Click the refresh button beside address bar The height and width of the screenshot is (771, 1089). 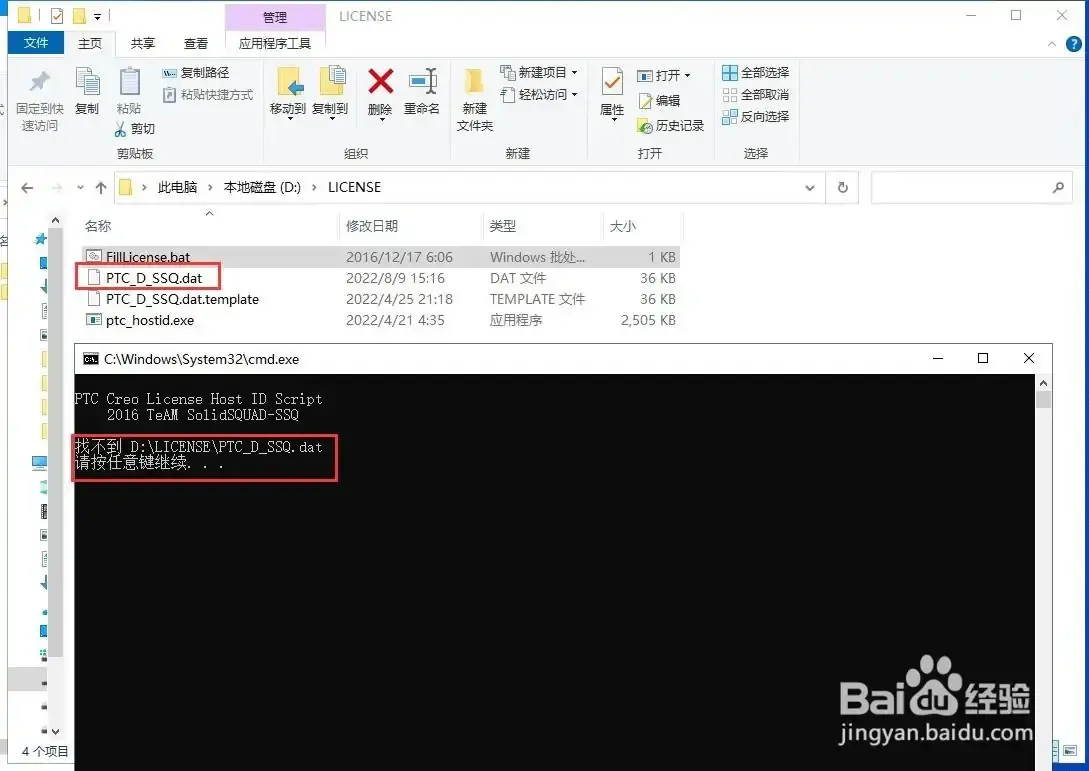point(842,188)
